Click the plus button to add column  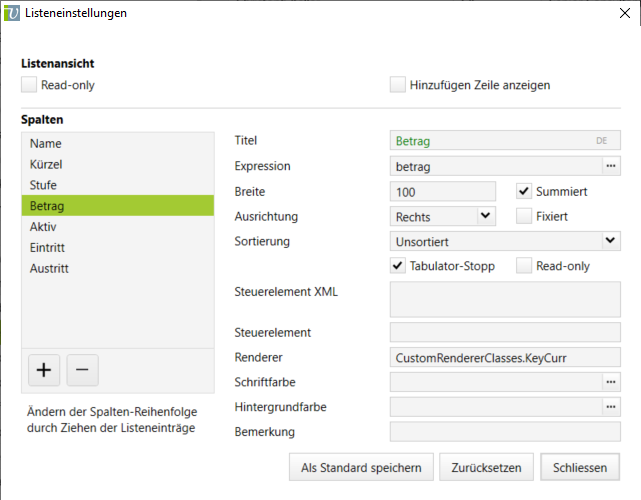tap(44, 370)
